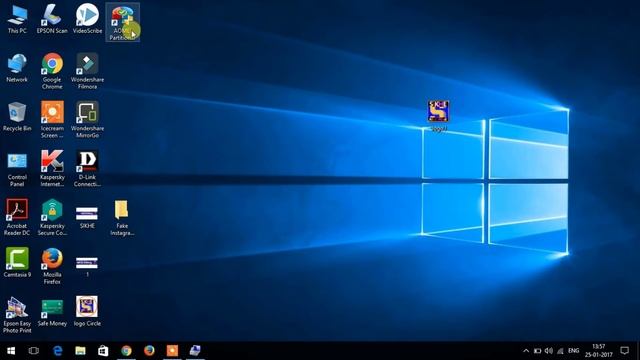The width and height of the screenshot is (640, 360).
Task: Switch to EPSON Scan taskbar item
Action: [195, 351]
